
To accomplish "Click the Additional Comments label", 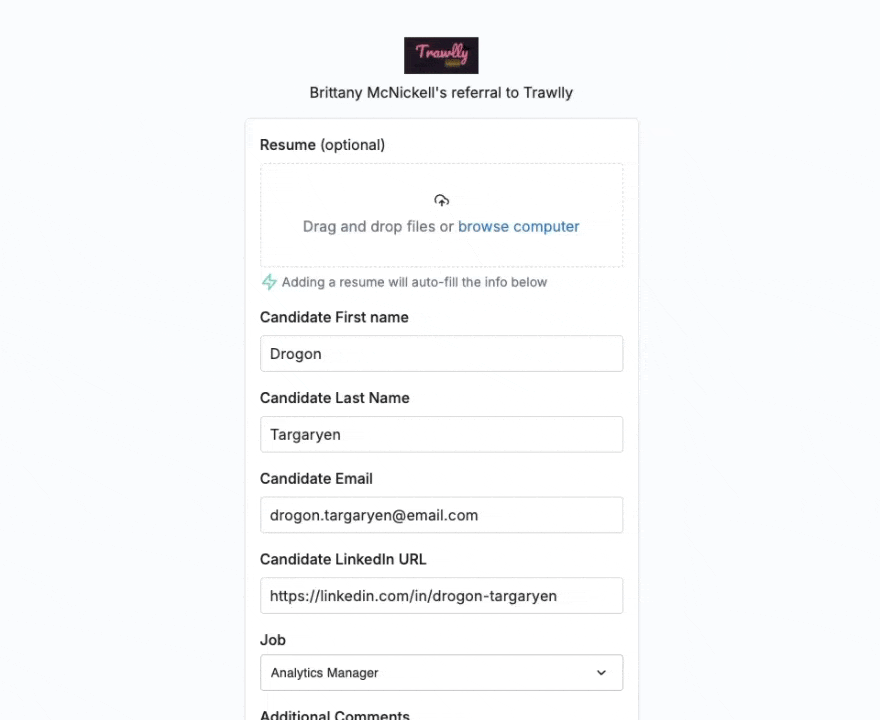I will (334, 715).
